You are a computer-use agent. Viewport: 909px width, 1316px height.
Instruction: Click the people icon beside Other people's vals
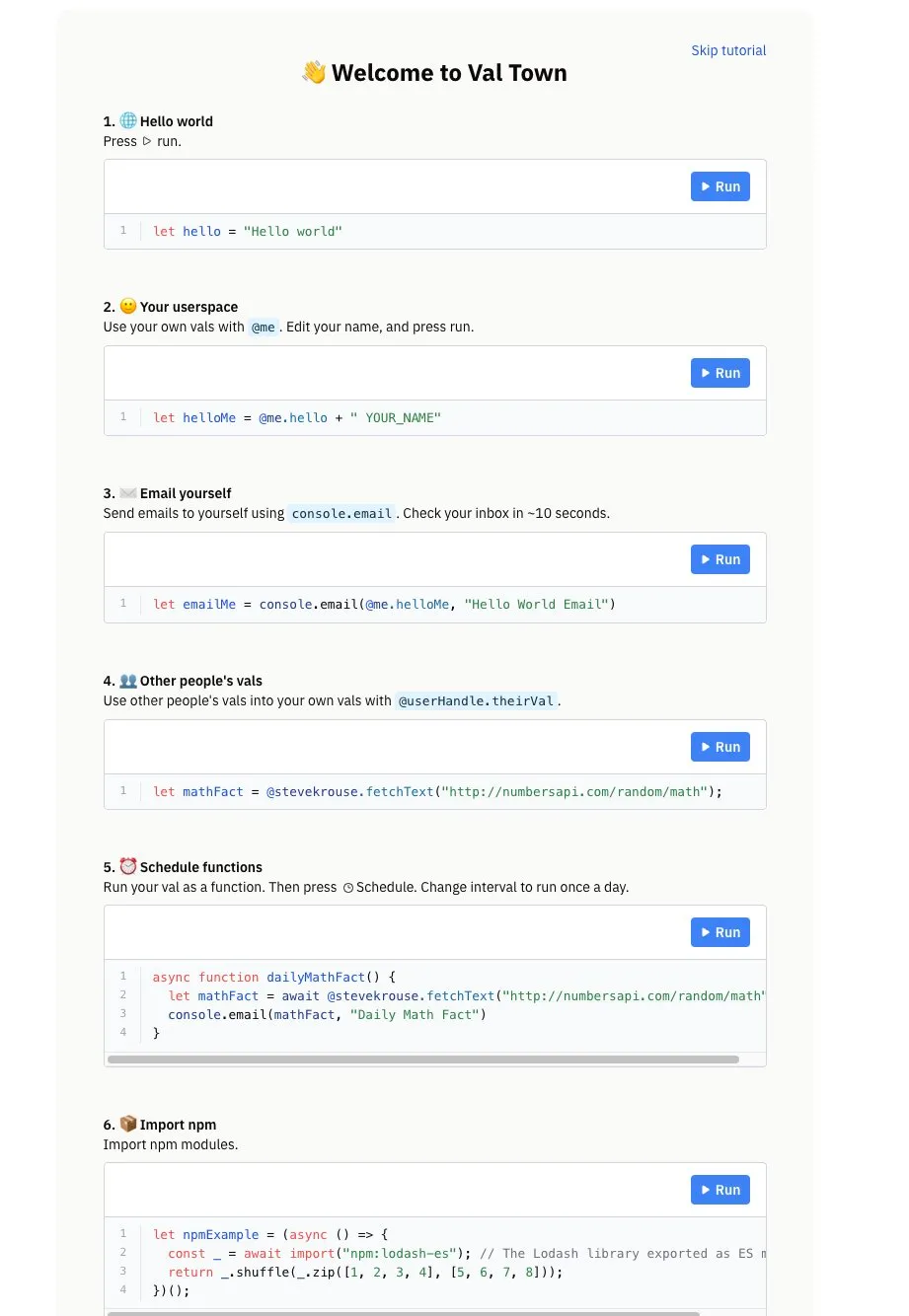[128, 681]
